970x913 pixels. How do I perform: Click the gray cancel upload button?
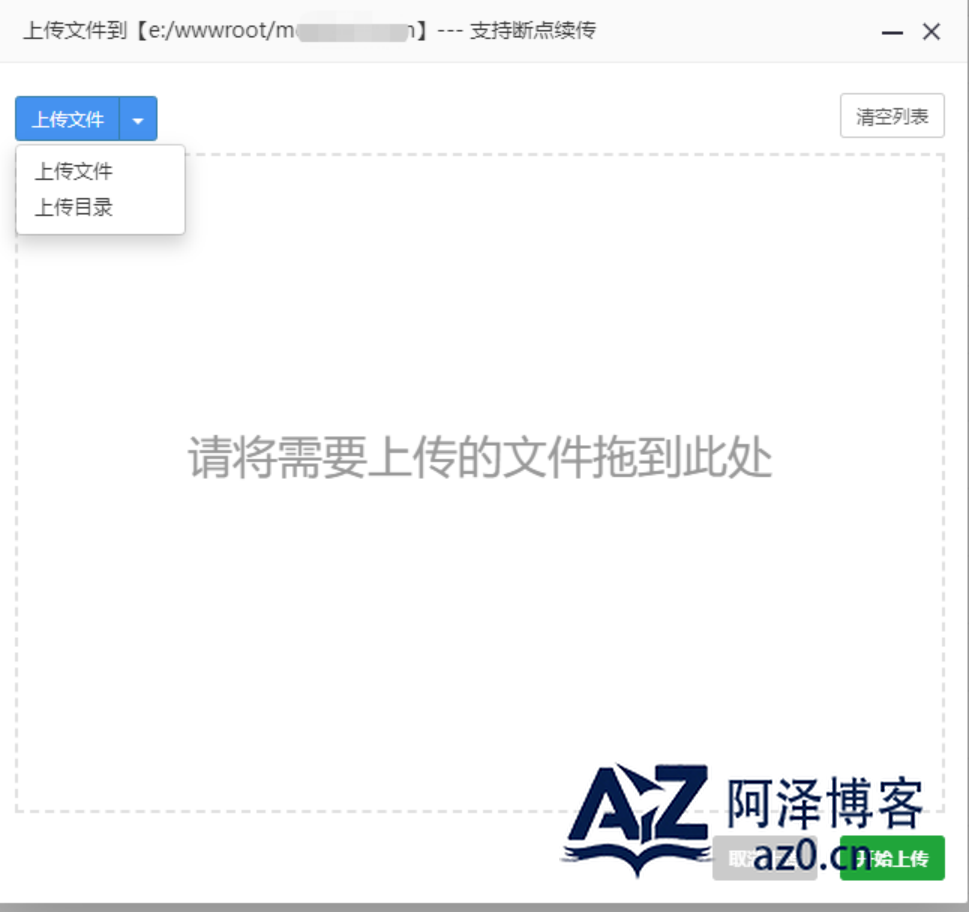pos(765,858)
